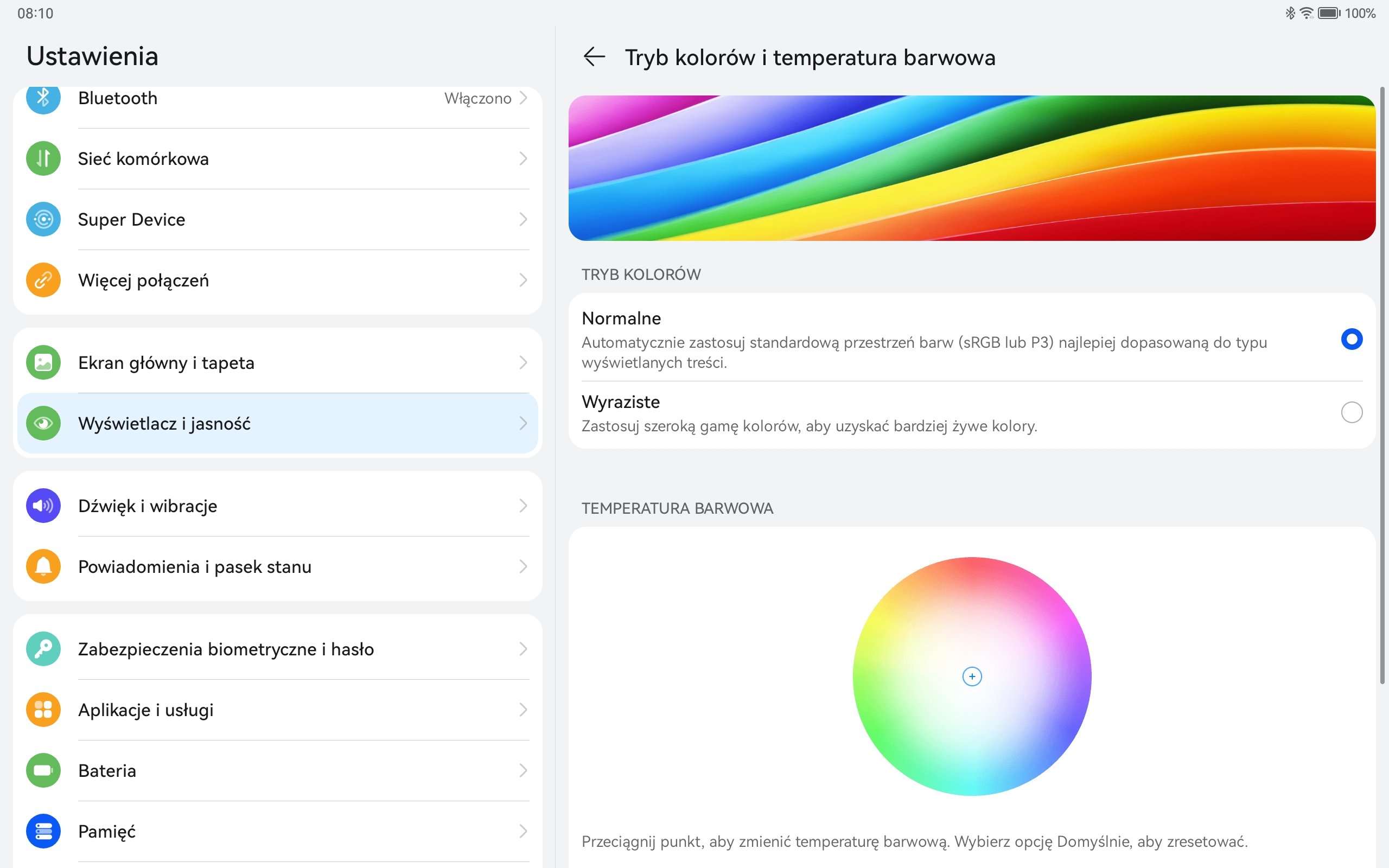Click the Powiadomienia i pasek stanu label
This screenshot has height=868, width=1389.
click(195, 567)
